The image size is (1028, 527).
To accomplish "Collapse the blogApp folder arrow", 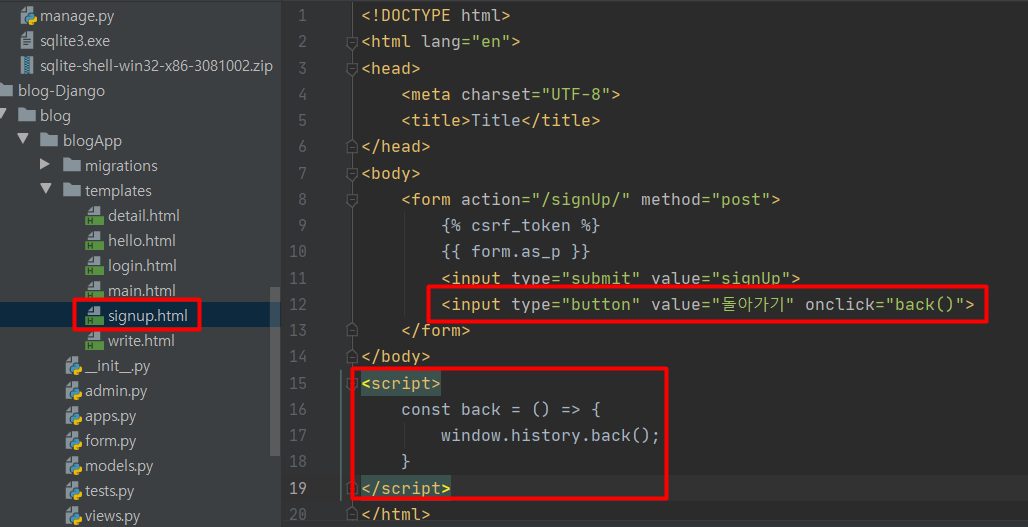I will point(24,139).
